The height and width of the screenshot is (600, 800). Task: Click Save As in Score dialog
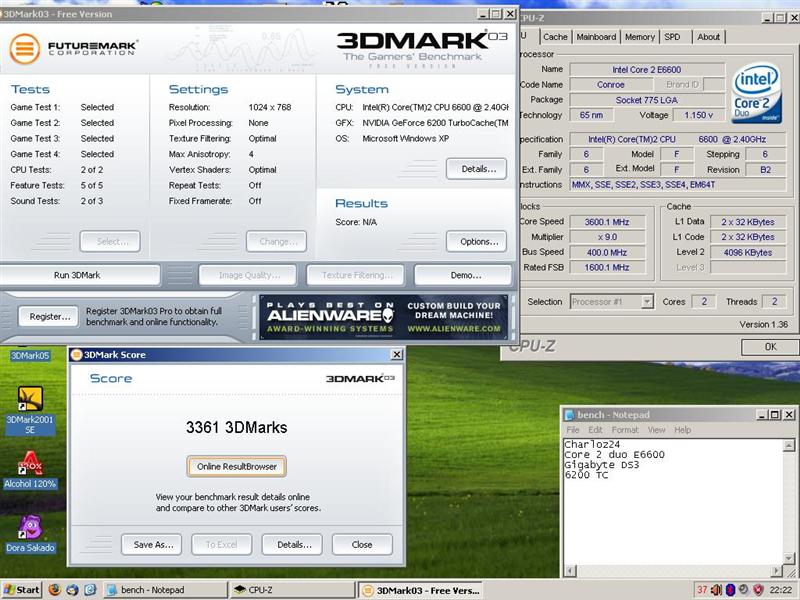click(x=152, y=544)
